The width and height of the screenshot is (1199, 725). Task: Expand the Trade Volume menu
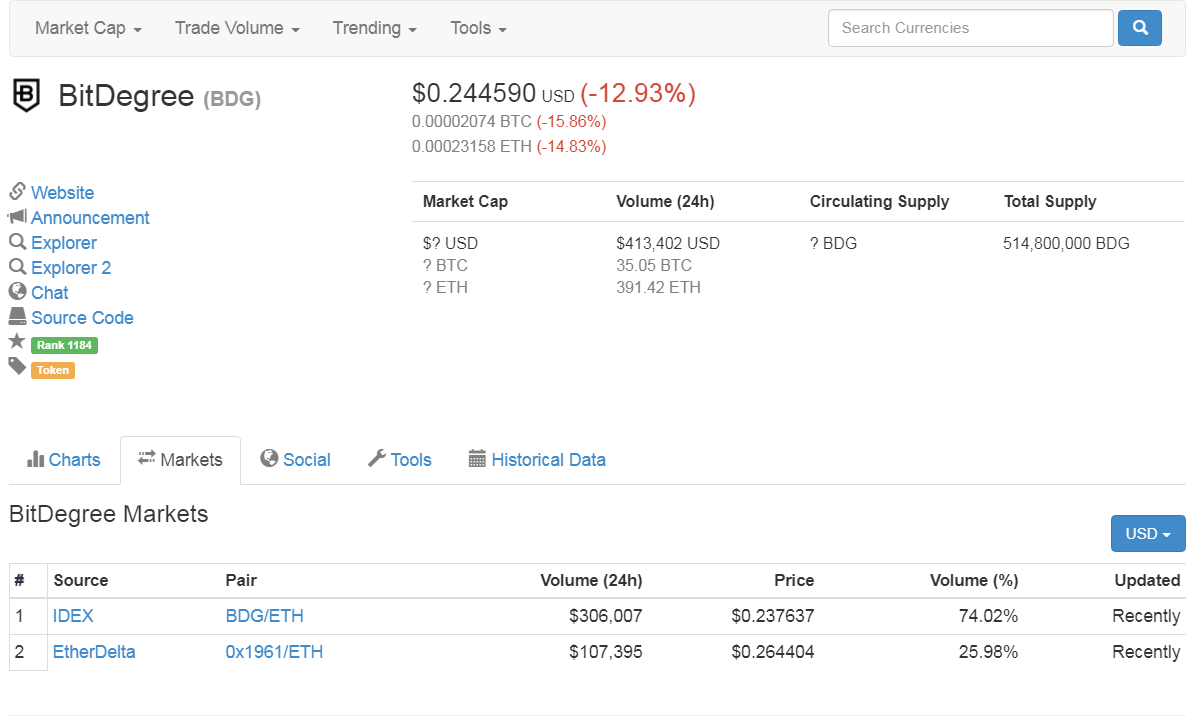click(237, 28)
